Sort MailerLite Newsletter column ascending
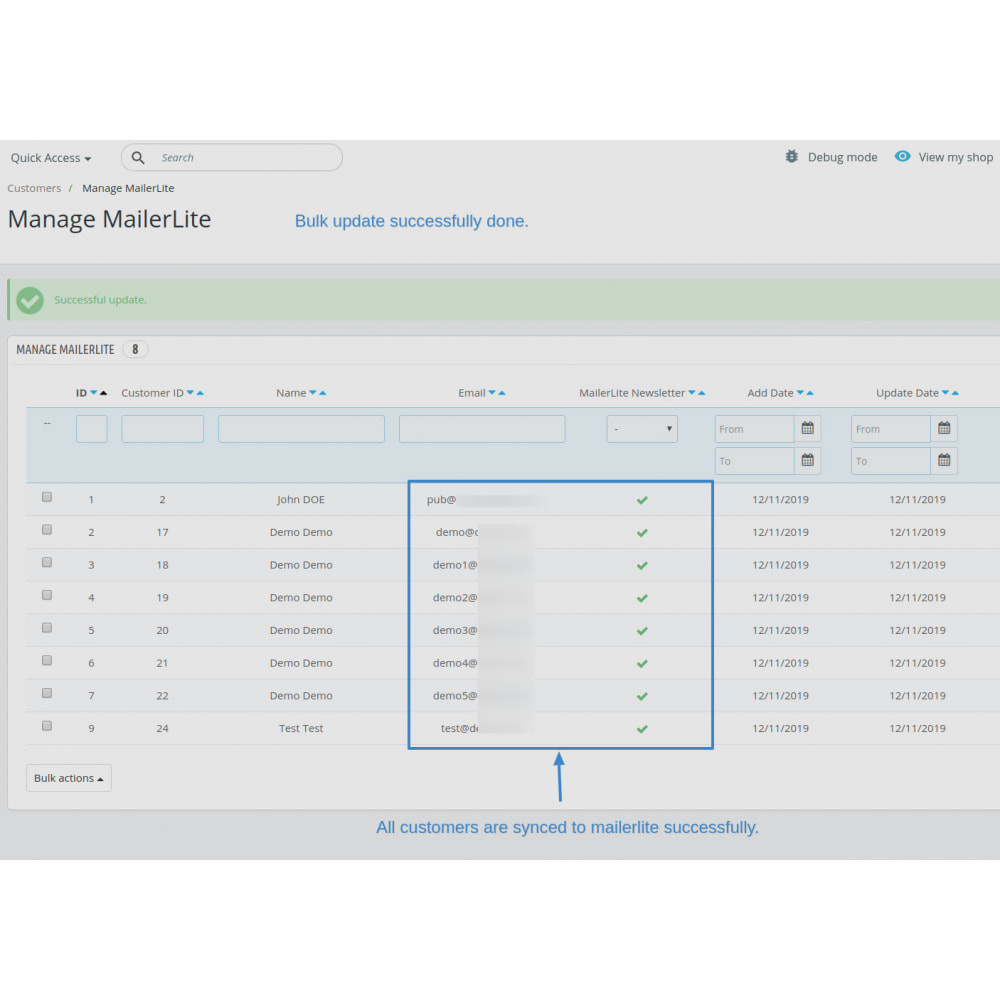 (702, 393)
